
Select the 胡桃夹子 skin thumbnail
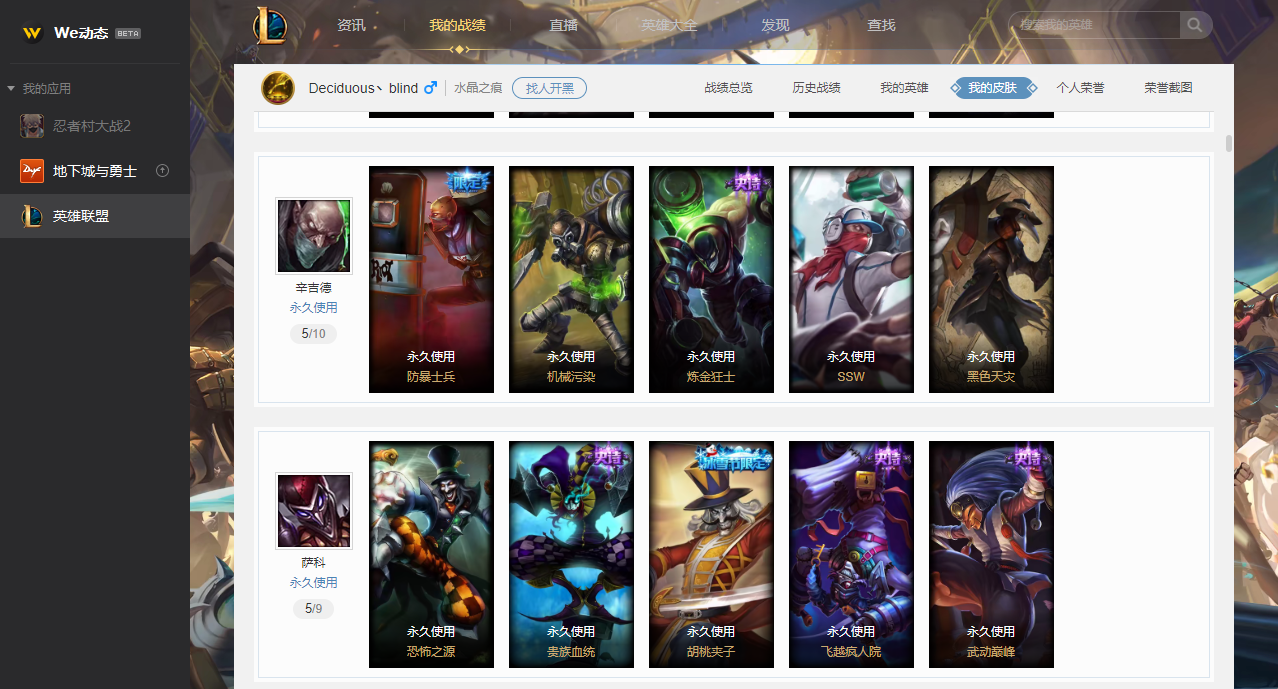point(711,554)
